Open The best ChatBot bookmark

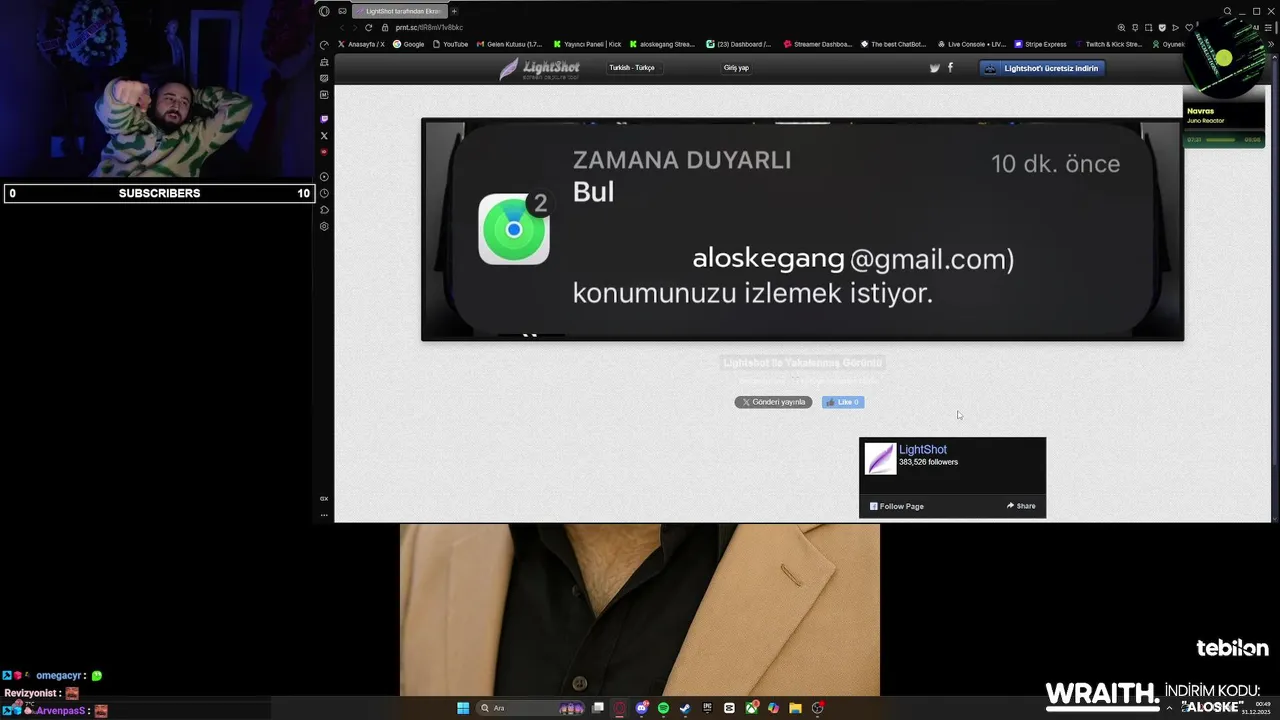point(894,44)
